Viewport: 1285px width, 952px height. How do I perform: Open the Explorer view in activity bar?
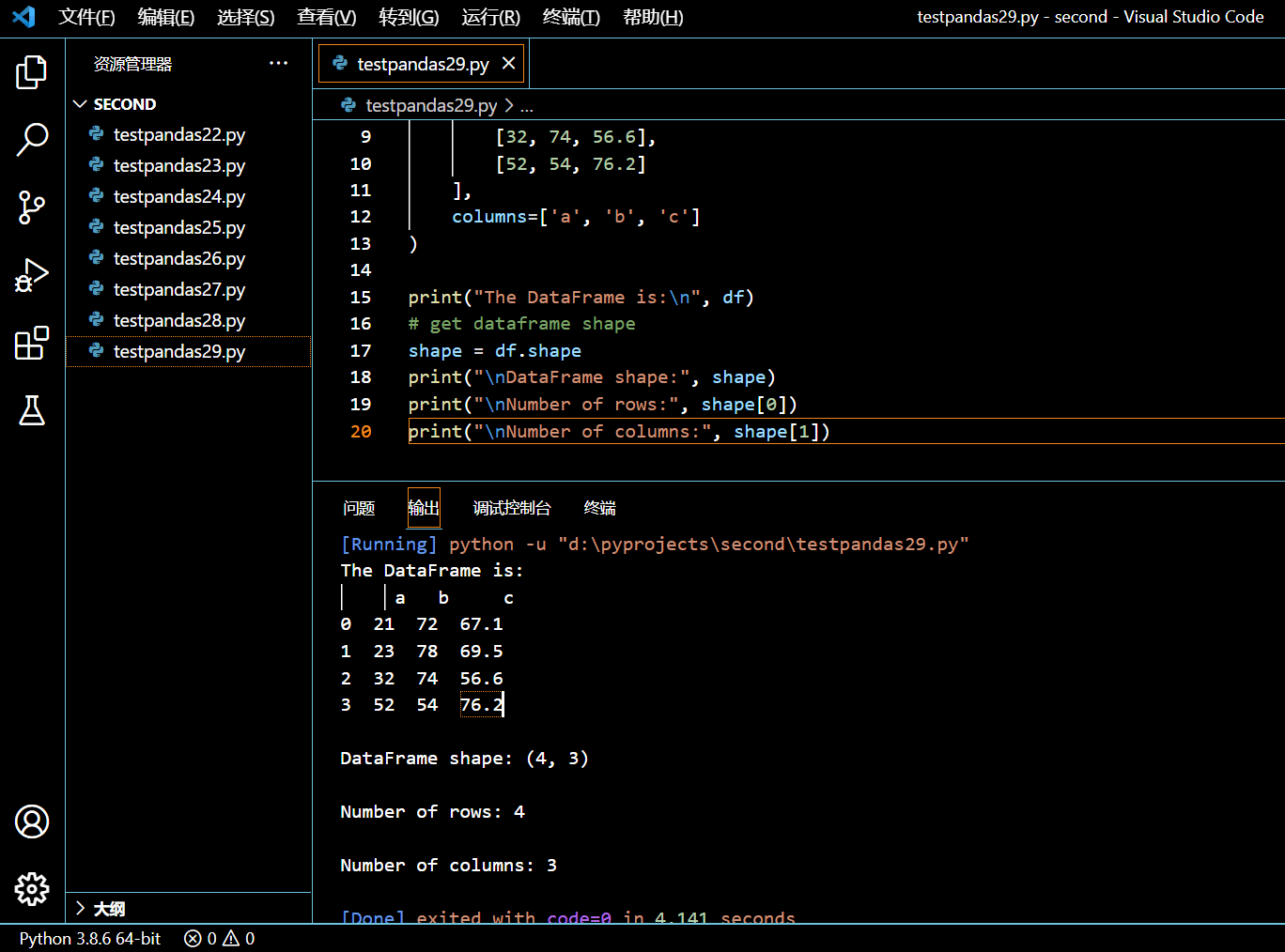coord(32,72)
